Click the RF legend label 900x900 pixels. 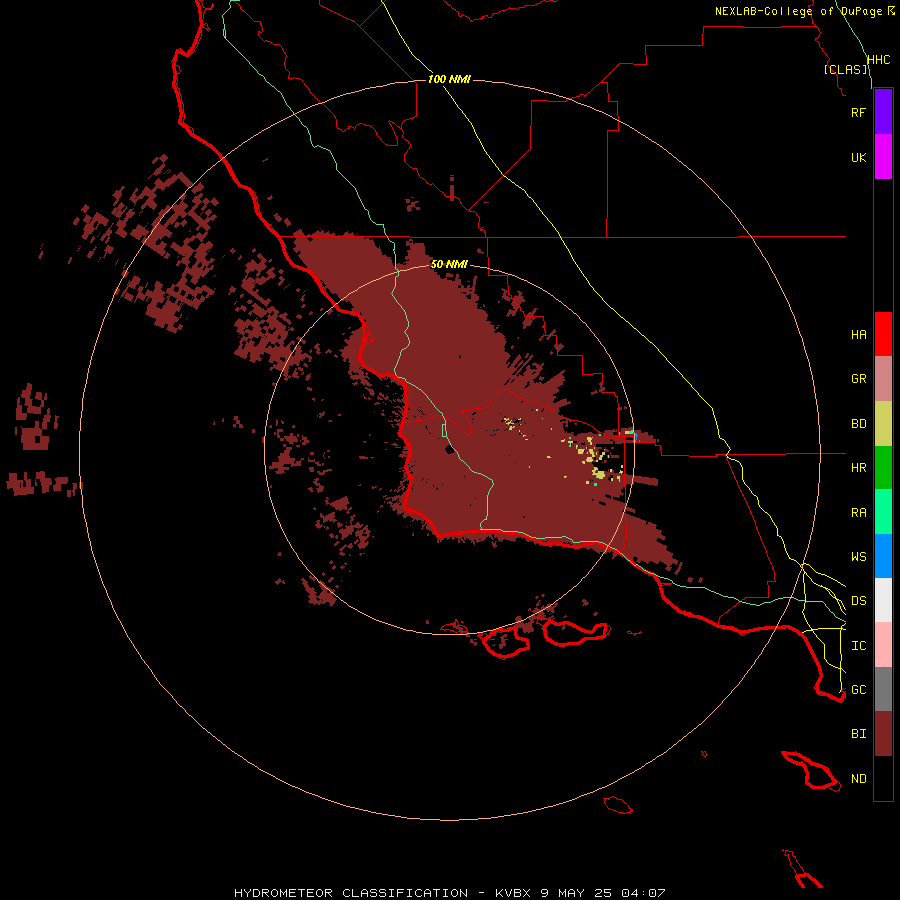(858, 112)
